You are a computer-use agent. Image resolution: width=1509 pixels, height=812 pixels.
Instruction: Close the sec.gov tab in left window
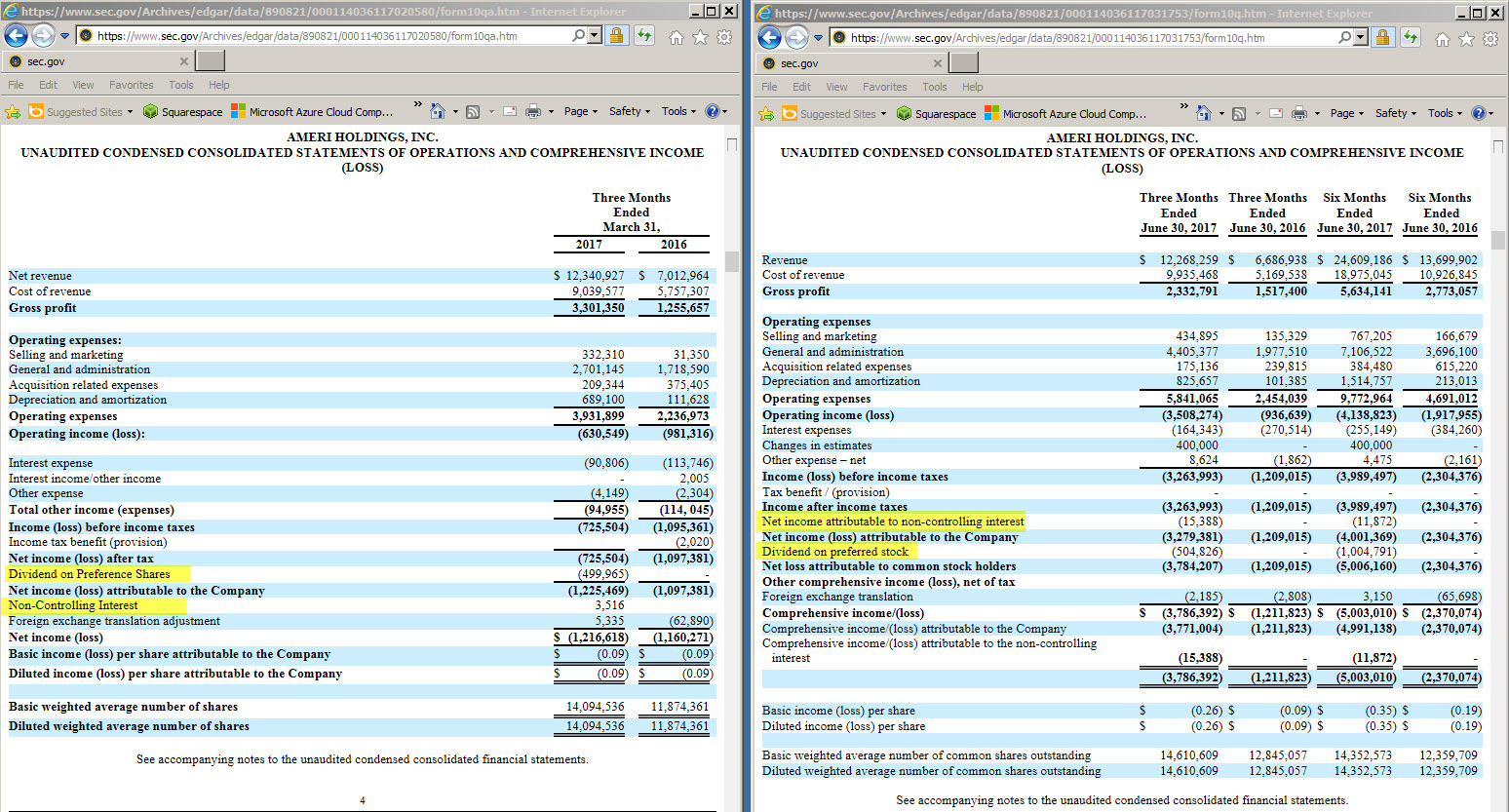point(184,60)
